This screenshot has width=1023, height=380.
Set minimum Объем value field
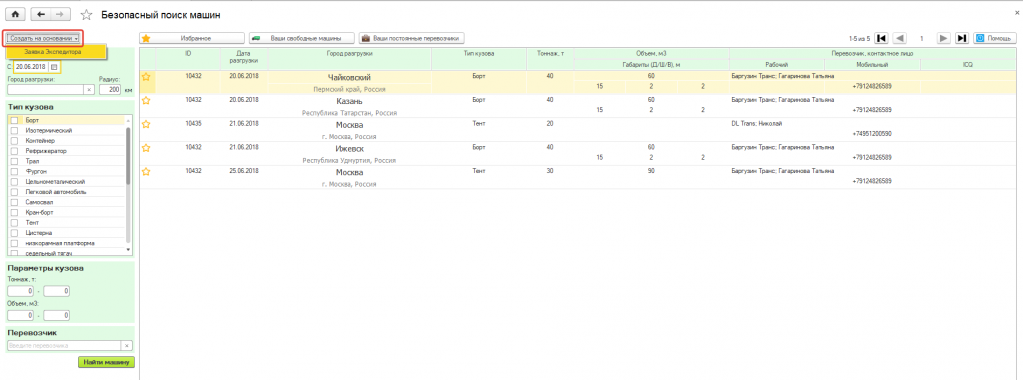(20, 315)
